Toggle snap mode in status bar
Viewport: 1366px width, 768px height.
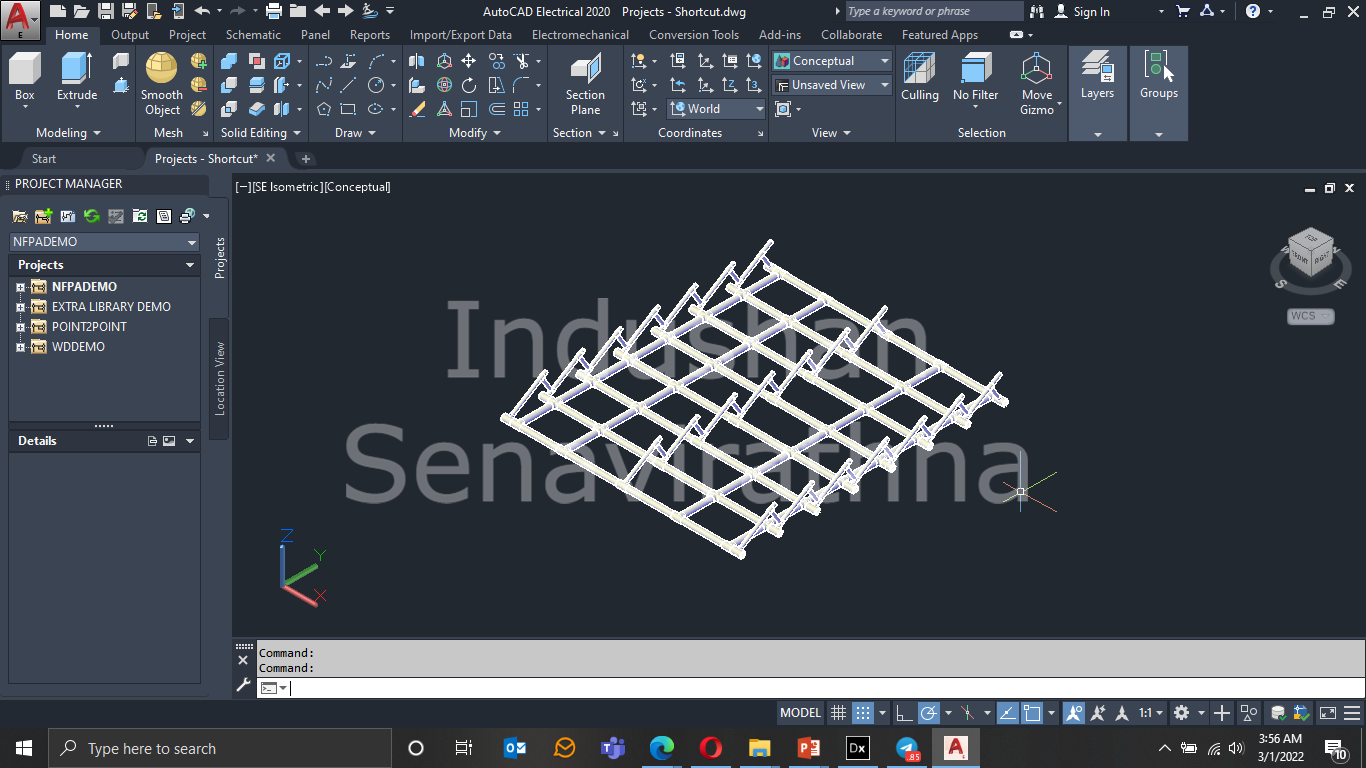coord(863,713)
